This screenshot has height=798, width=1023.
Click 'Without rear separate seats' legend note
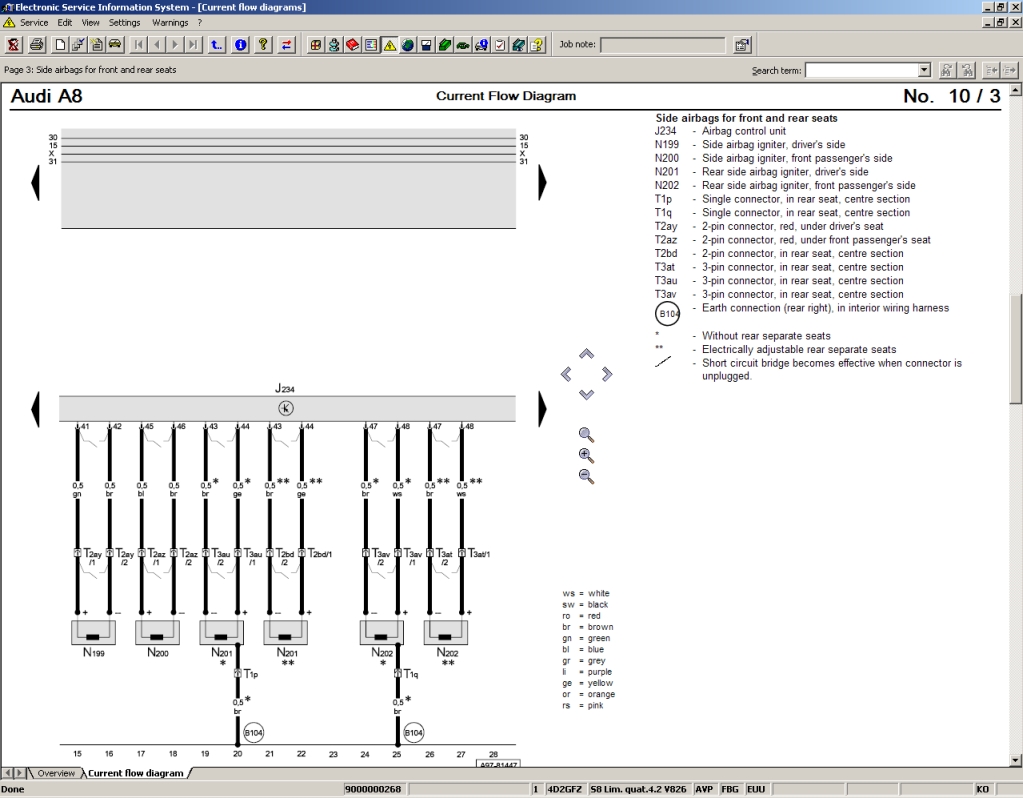coord(766,335)
